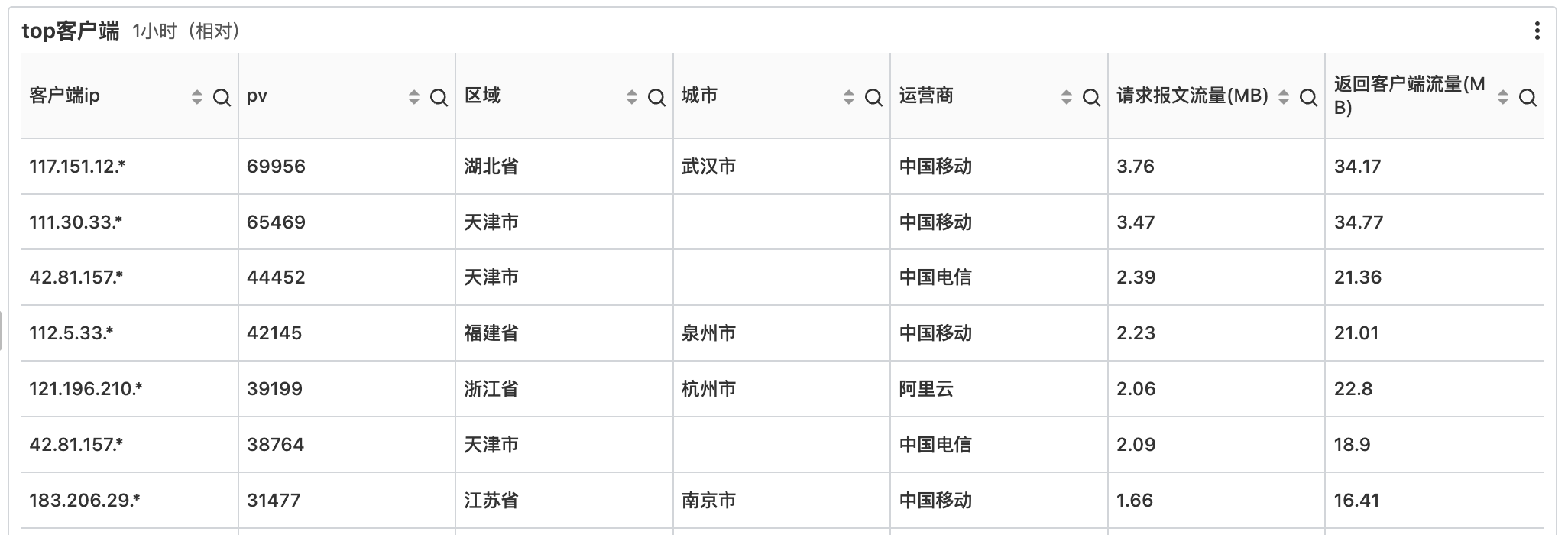Toggle sort on 区域 column

[x=632, y=97]
